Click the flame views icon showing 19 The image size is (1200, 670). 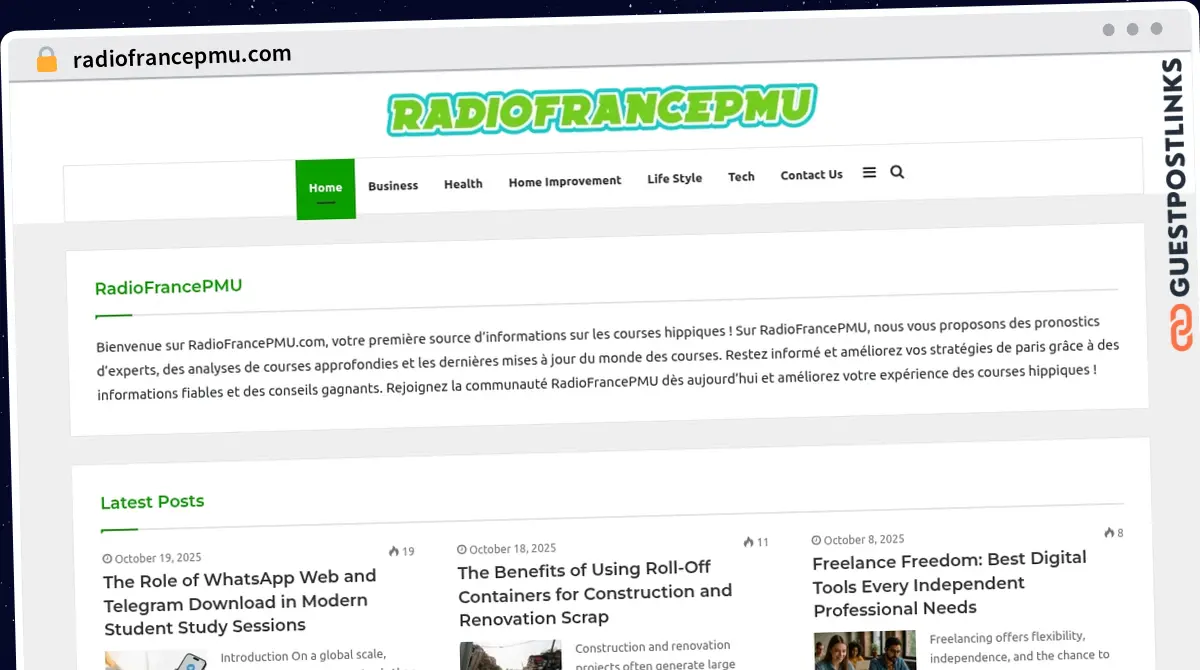[394, 551]
